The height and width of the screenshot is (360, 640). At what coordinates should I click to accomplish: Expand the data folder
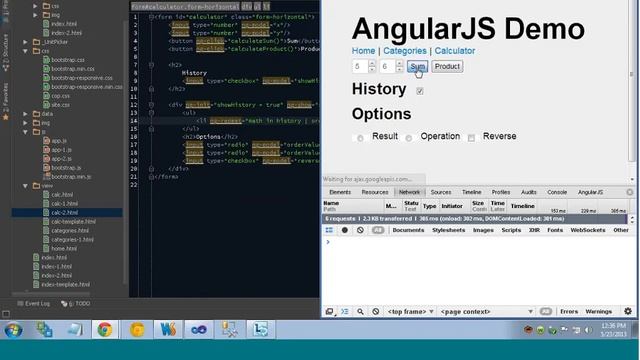pos(25,113)
